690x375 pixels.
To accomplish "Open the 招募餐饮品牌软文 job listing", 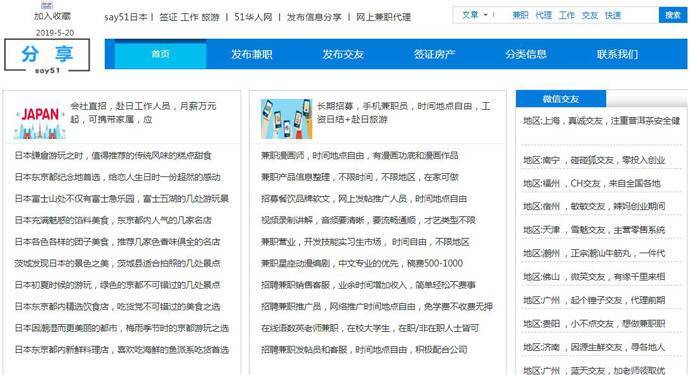I will pos(364,199).
